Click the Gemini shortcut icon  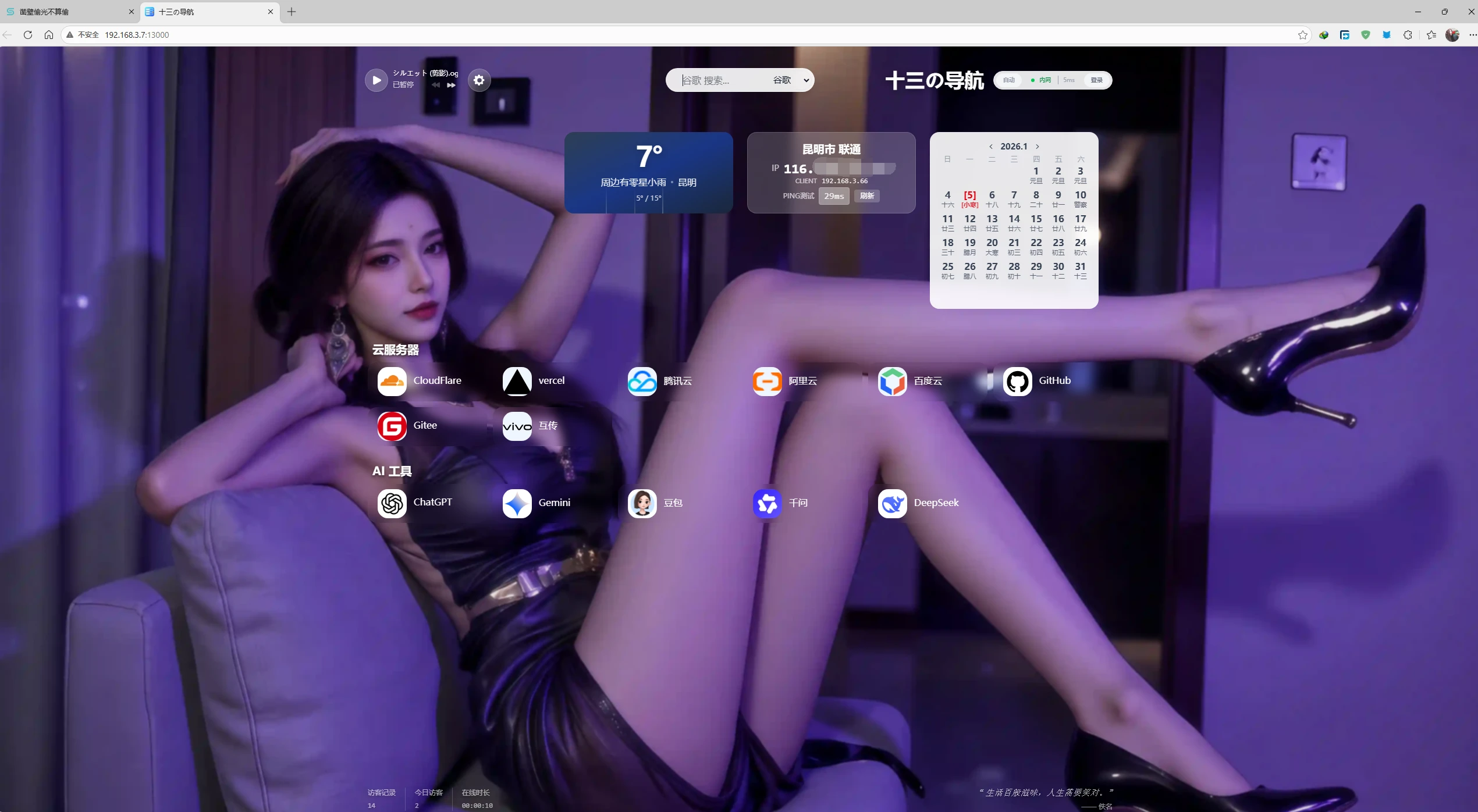(517, 503)
